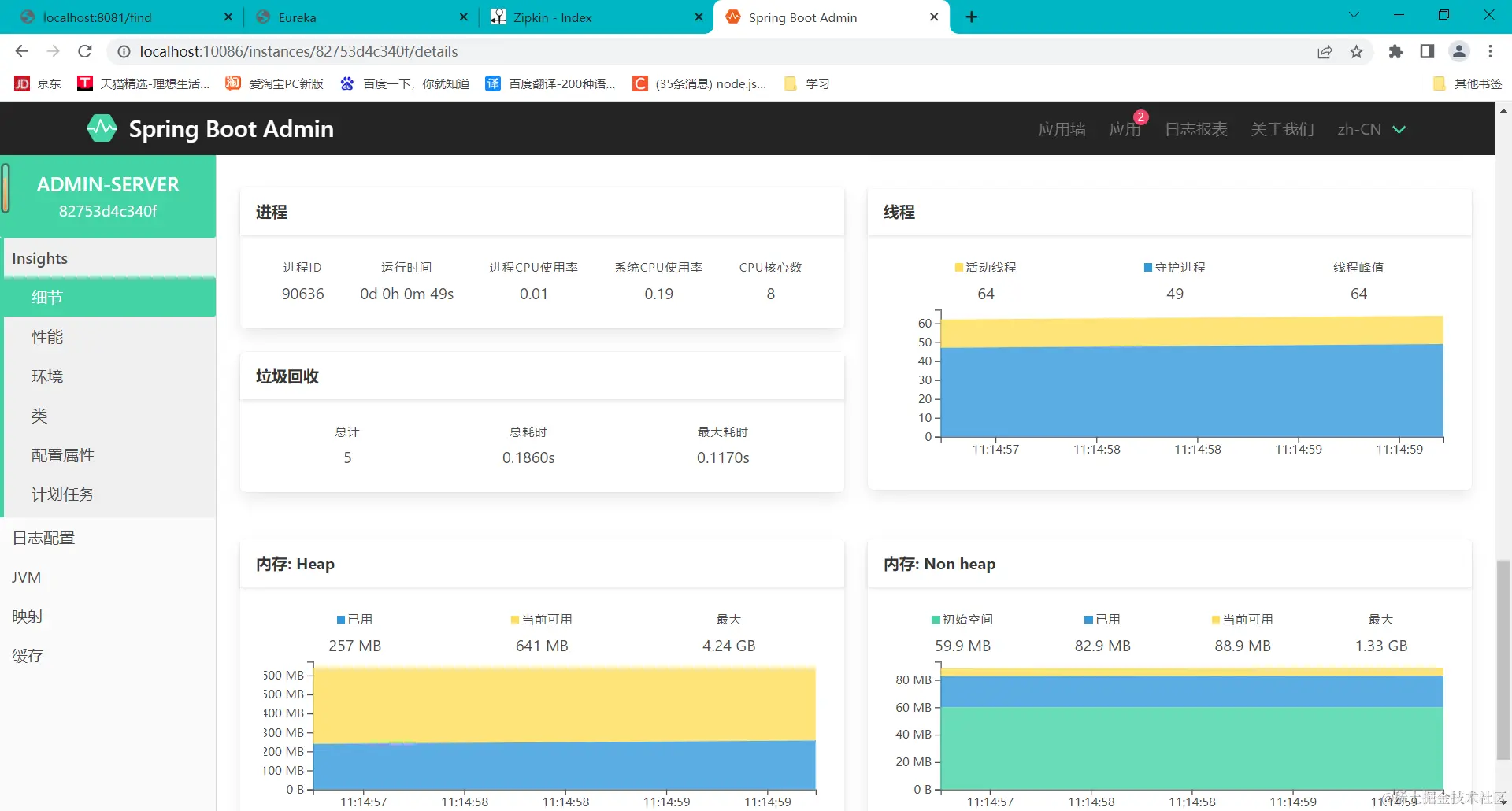
Task: Select 计划任务 in the sidebar
Action: tap(109, 494)
